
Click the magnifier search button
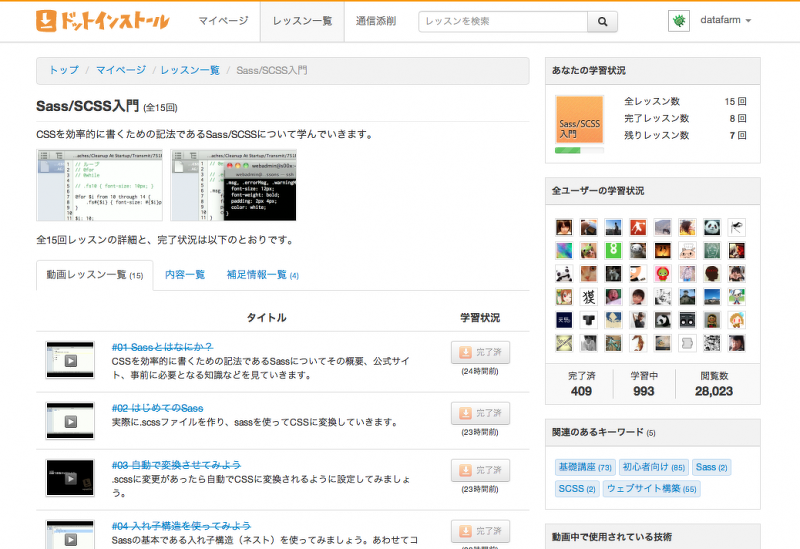click(603, 21)
